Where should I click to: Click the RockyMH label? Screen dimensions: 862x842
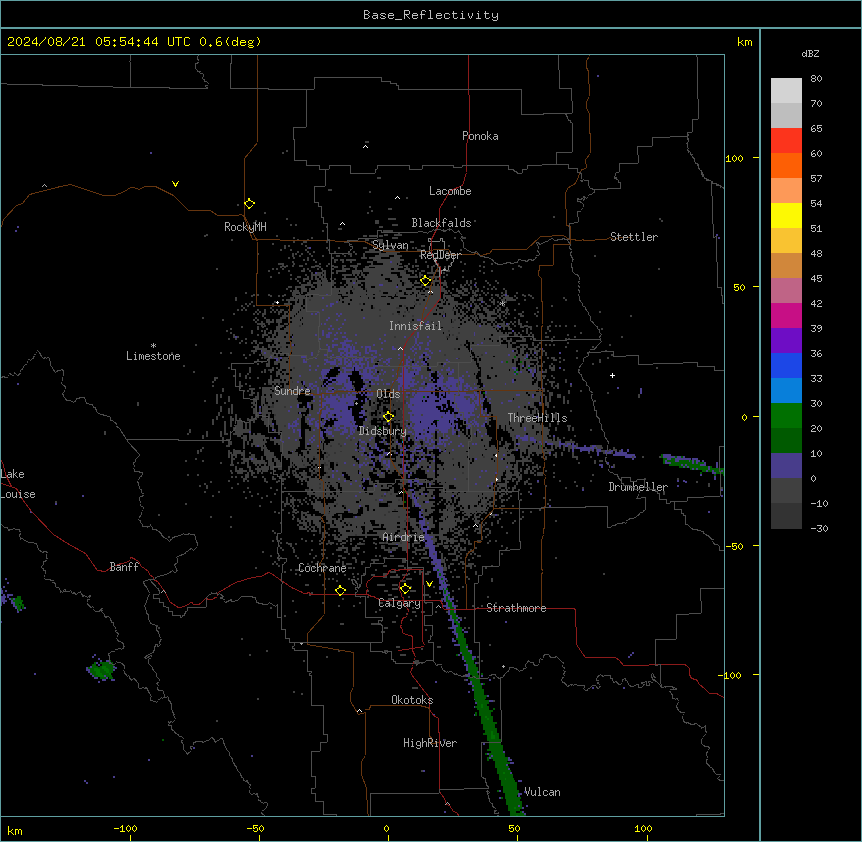[245, 227]
